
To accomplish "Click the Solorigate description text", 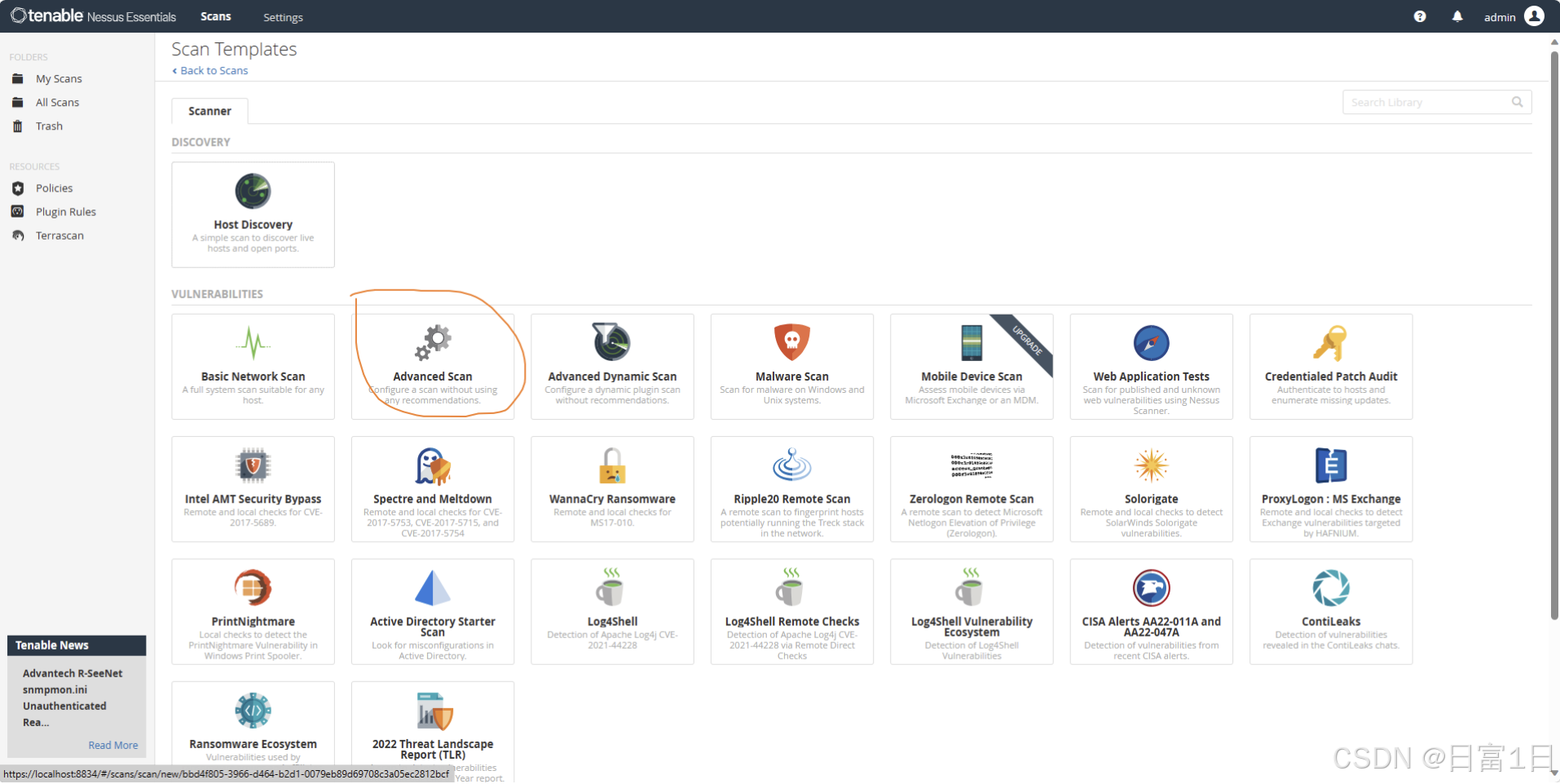I will pyautogui.click(x=1151, y=523).
